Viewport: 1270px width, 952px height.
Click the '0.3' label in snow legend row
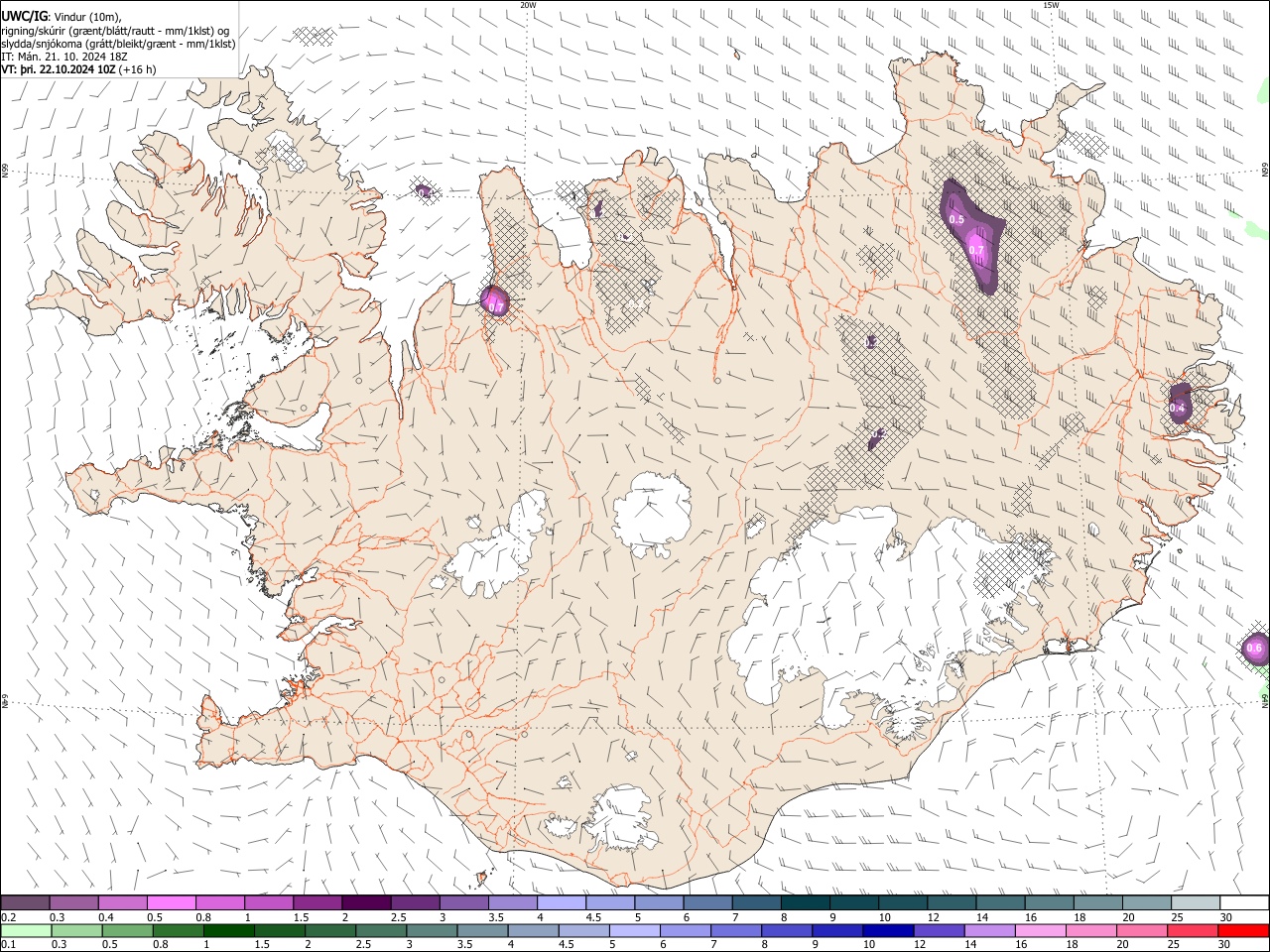[x=58, y=917]
